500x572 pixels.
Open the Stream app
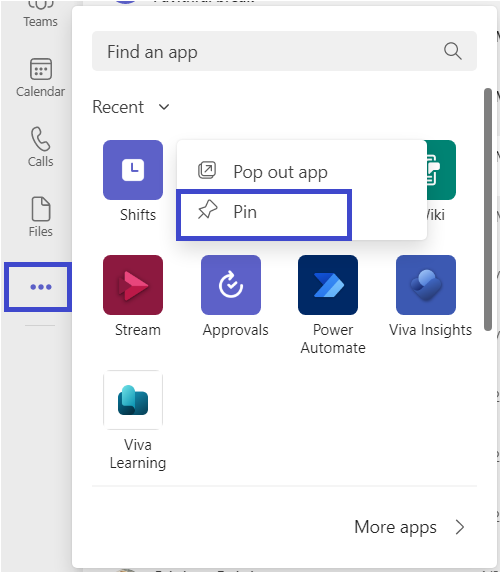coord(133,285)
